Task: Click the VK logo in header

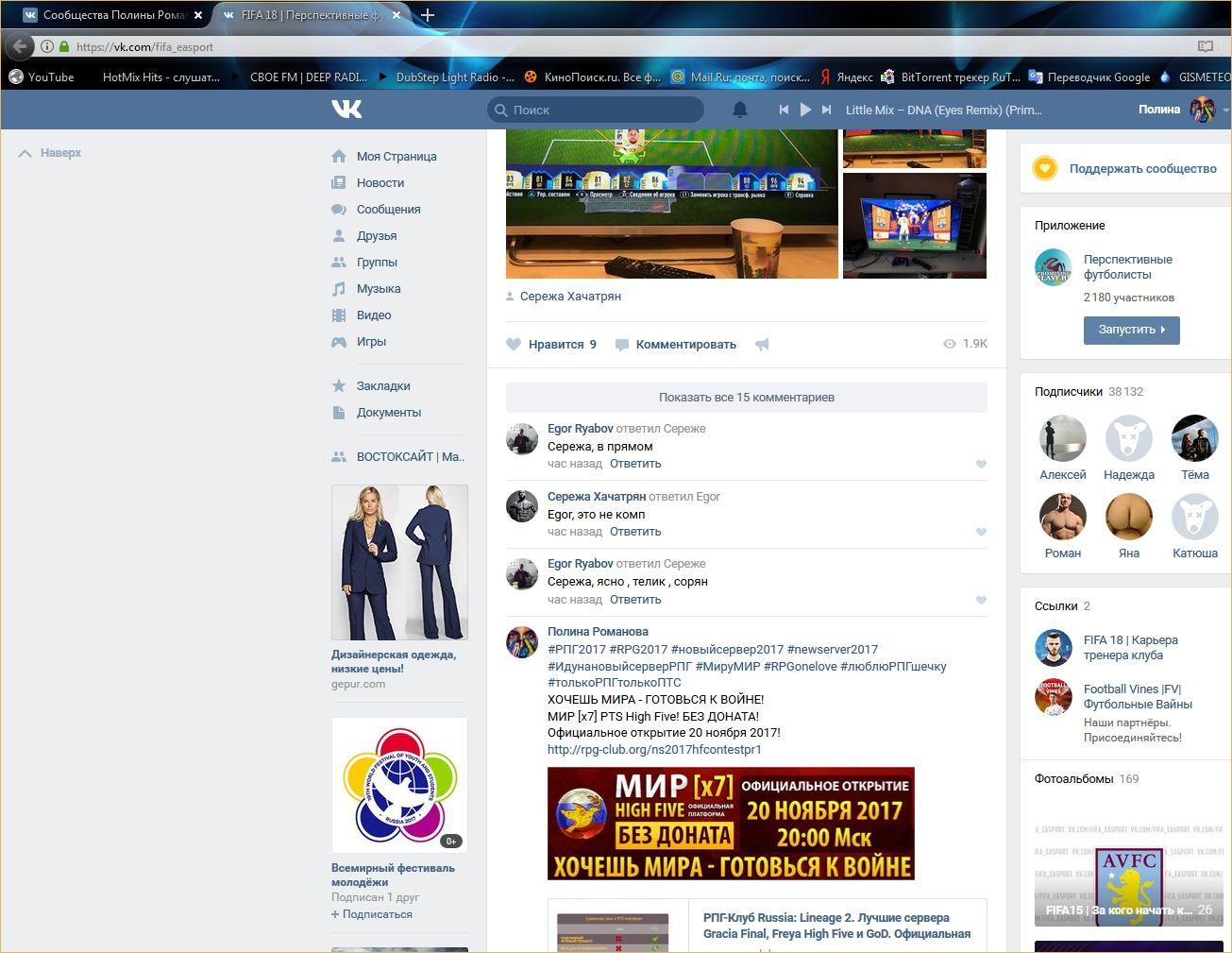Action: click(x=346, y=110)
